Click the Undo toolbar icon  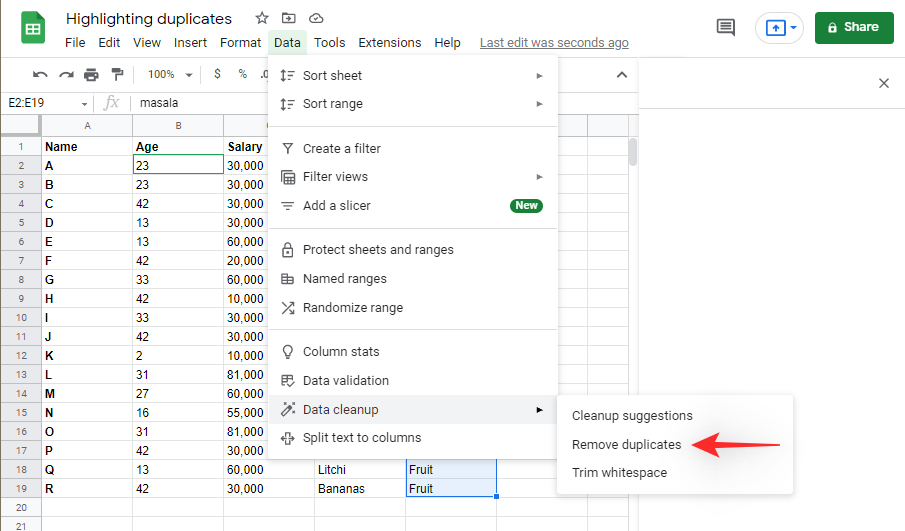click(x=40, y=74)
